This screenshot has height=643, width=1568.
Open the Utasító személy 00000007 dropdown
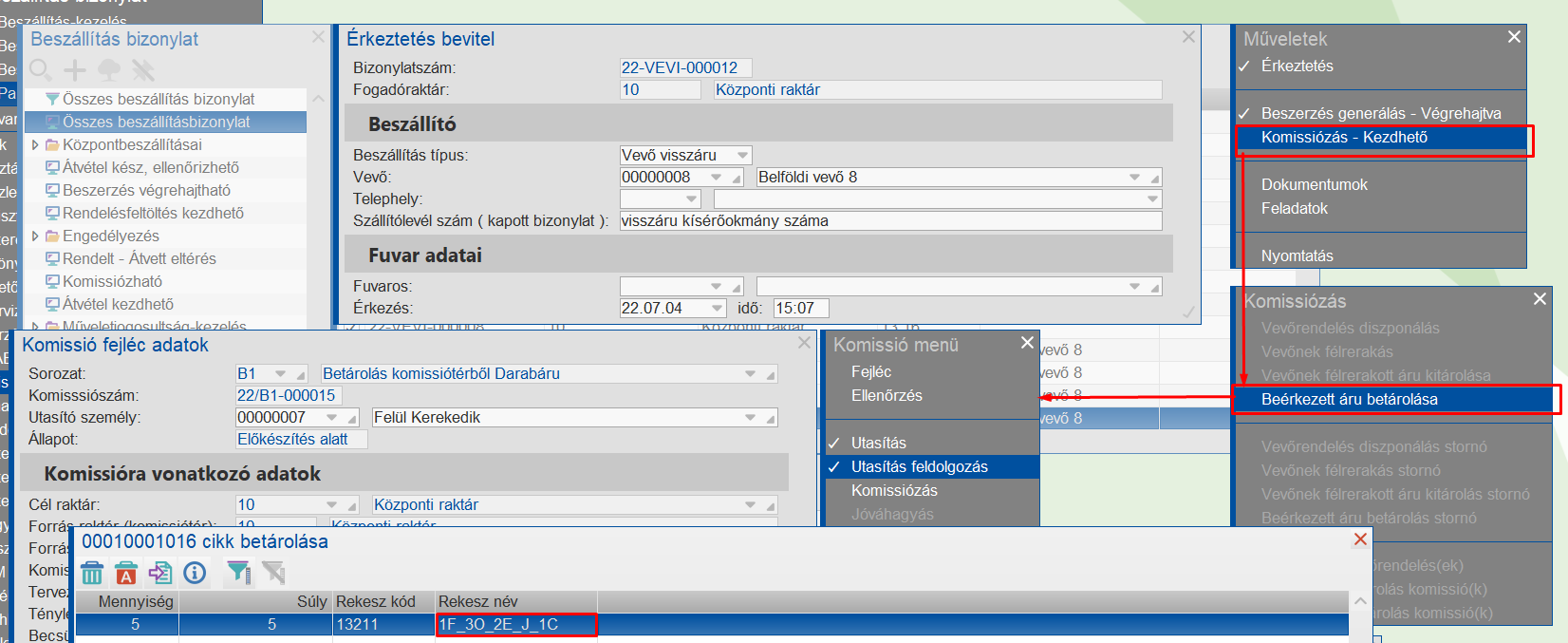[x=331, y=417]
